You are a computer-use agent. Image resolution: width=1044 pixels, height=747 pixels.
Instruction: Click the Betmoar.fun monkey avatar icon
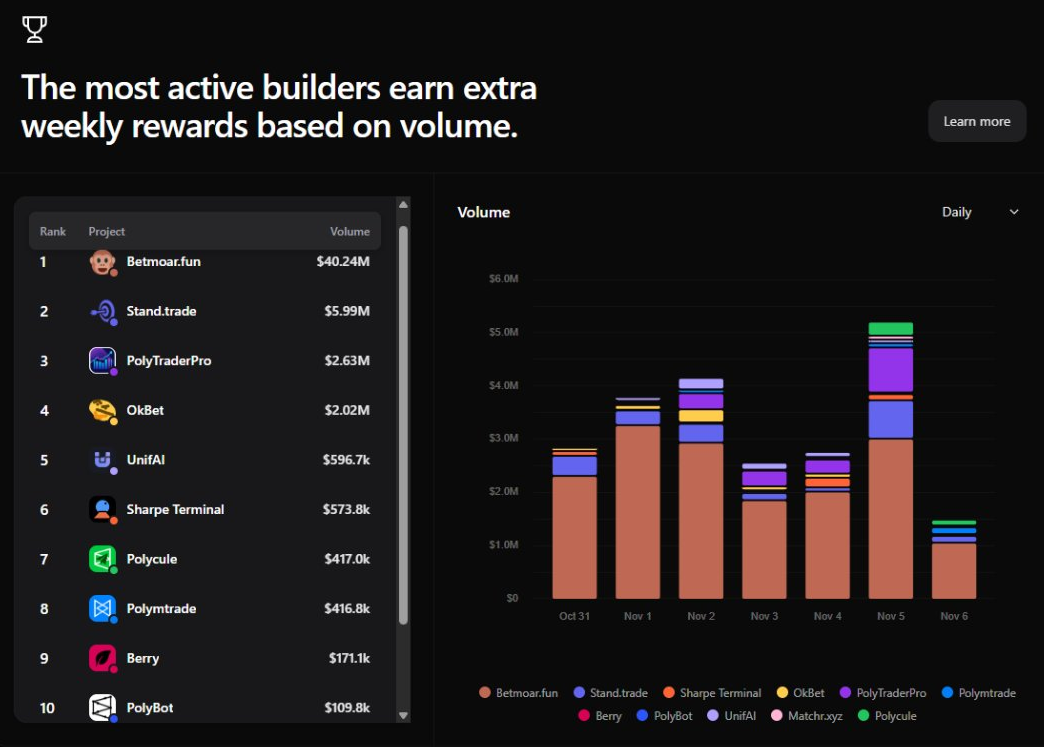tap(102, 262)
